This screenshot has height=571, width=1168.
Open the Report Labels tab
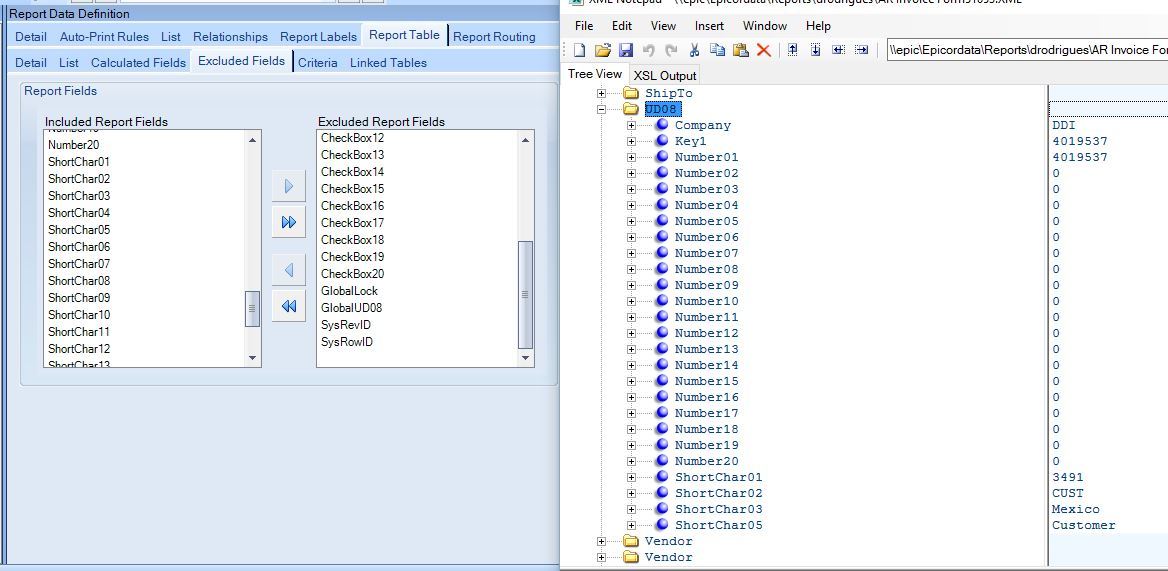tap(318, 36)
